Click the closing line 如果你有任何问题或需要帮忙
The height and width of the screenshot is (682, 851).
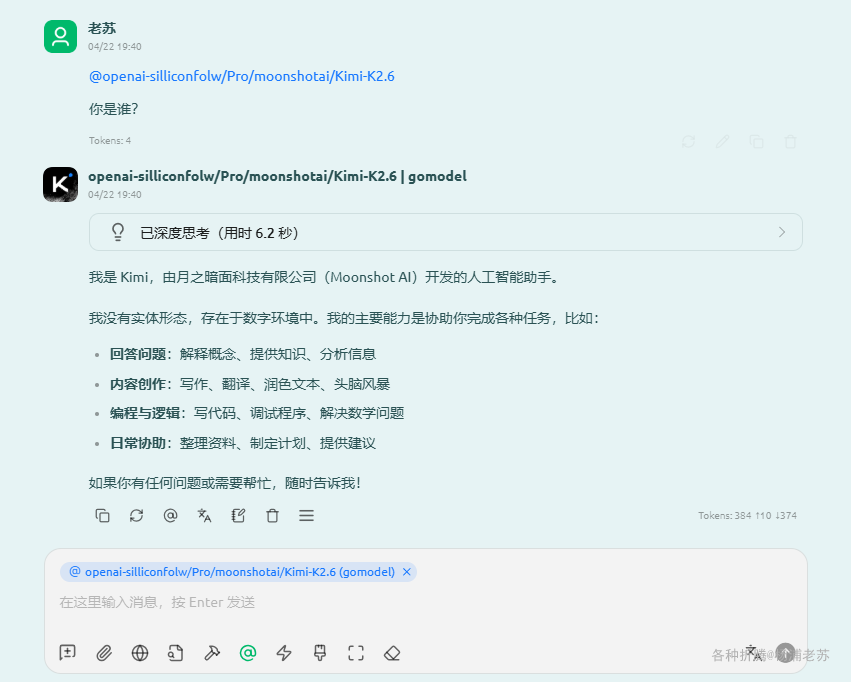tap(225, 483)
